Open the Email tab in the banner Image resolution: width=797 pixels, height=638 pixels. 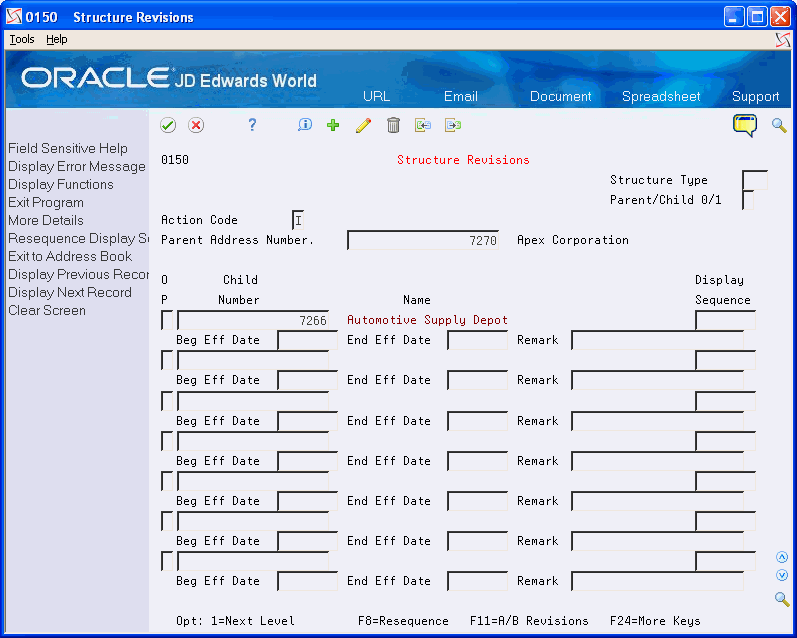(461, 96)
